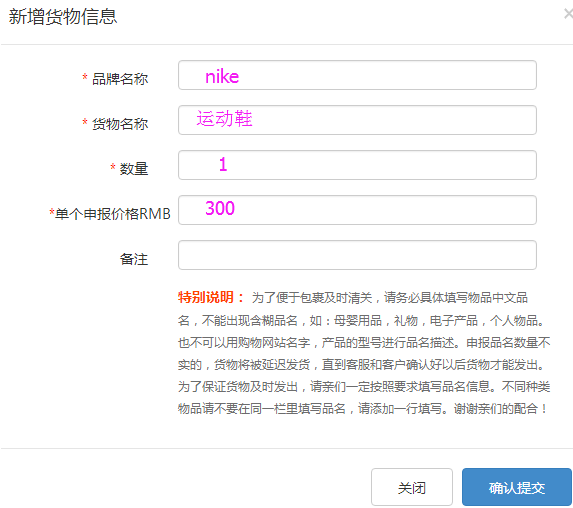Click the 单个申报价格RMB label

tap(113, 214)
